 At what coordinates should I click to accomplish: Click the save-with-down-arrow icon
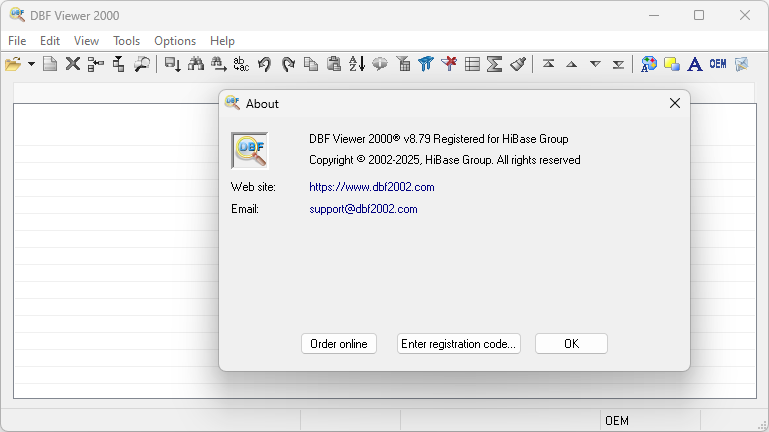coord(173,64)
